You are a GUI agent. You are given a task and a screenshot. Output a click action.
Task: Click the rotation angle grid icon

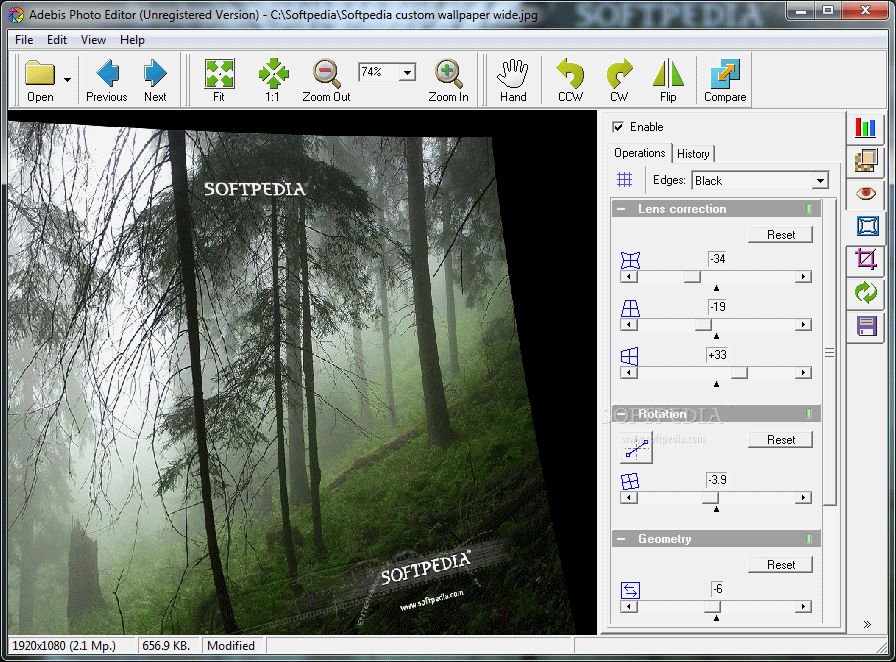point(630,481)
